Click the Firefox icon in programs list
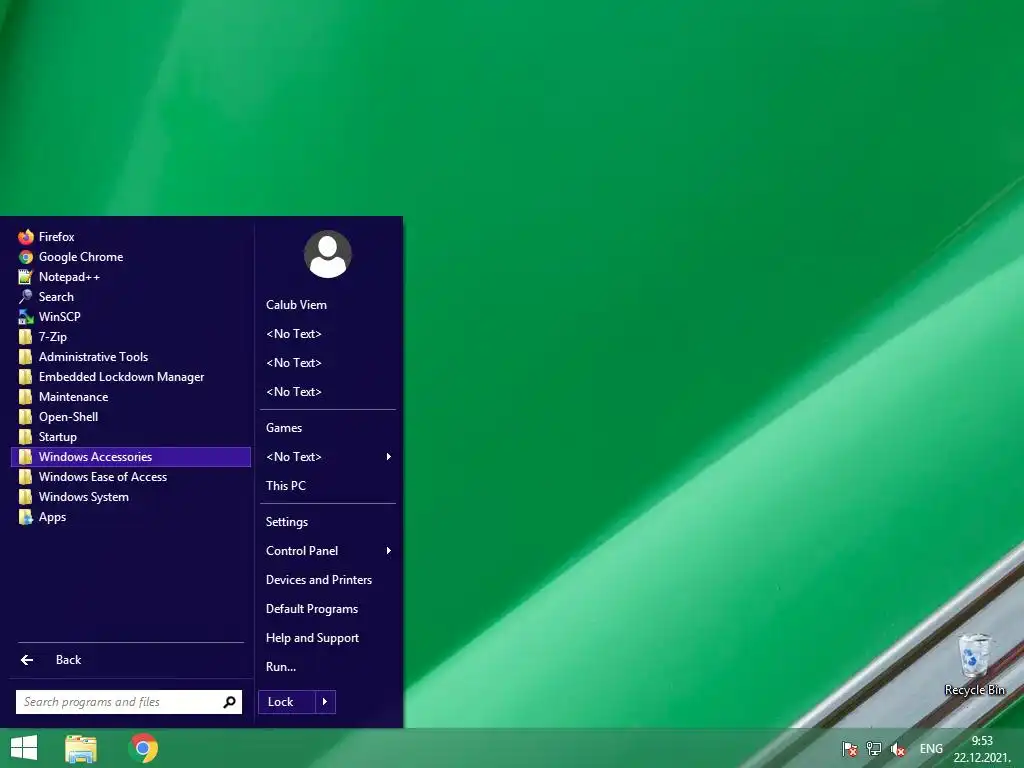Viewport: 1024px width, 768px height. (x=25, y=236)
